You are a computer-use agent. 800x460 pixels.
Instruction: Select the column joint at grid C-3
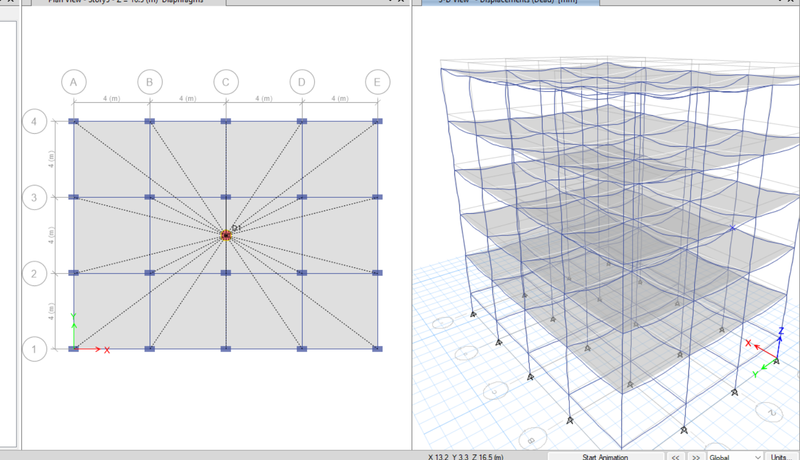tap(226, 197)
